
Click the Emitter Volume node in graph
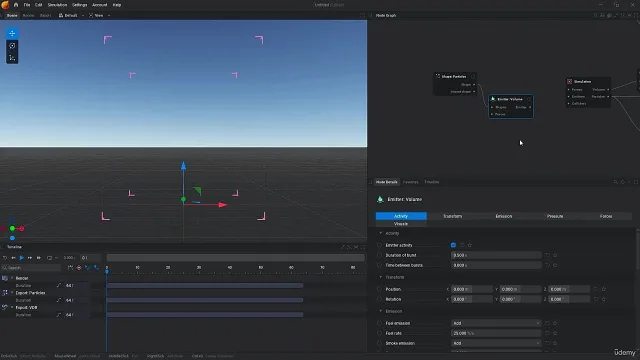pos(511,107)
